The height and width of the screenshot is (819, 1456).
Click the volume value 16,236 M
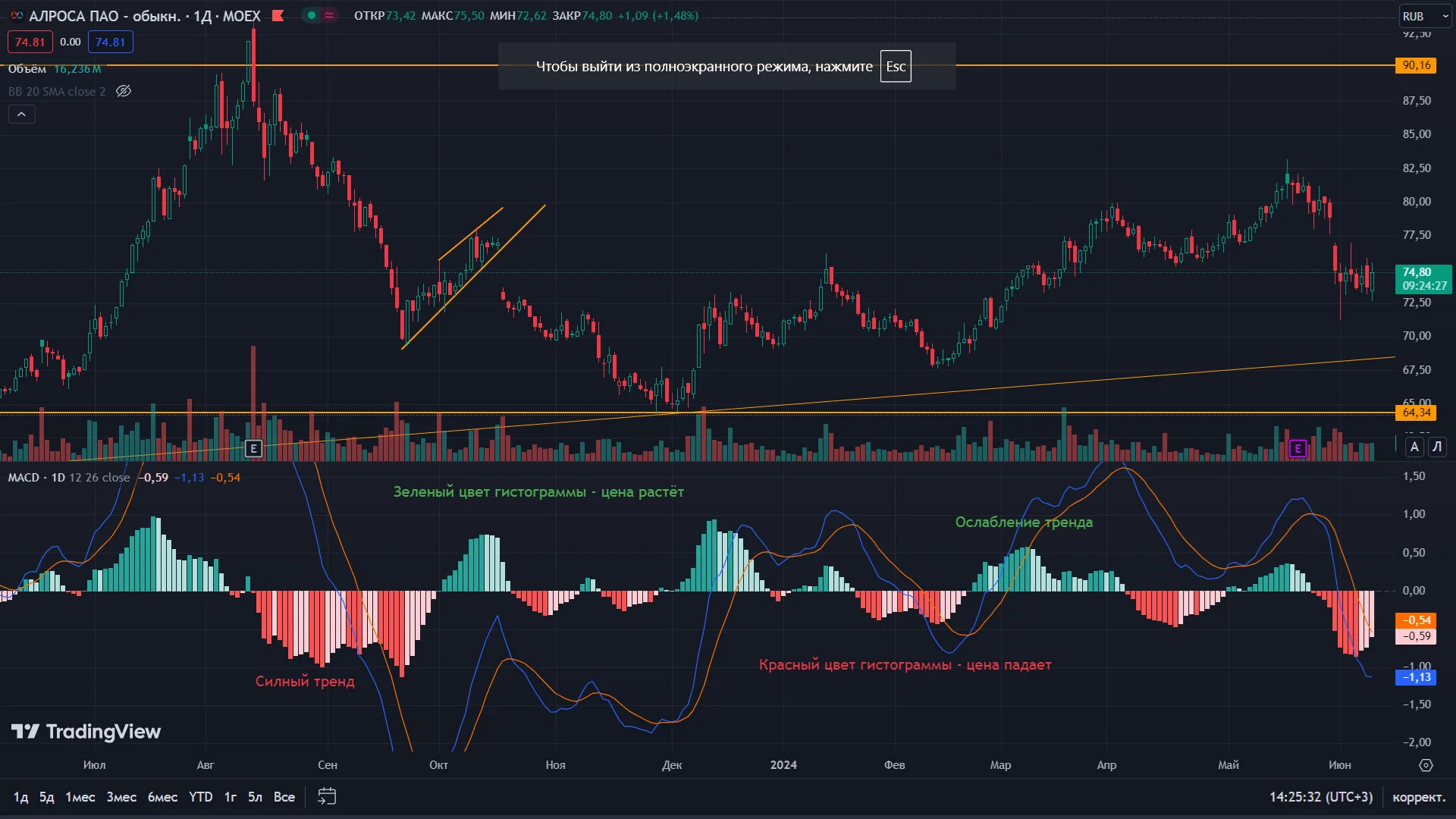(77, 69)
